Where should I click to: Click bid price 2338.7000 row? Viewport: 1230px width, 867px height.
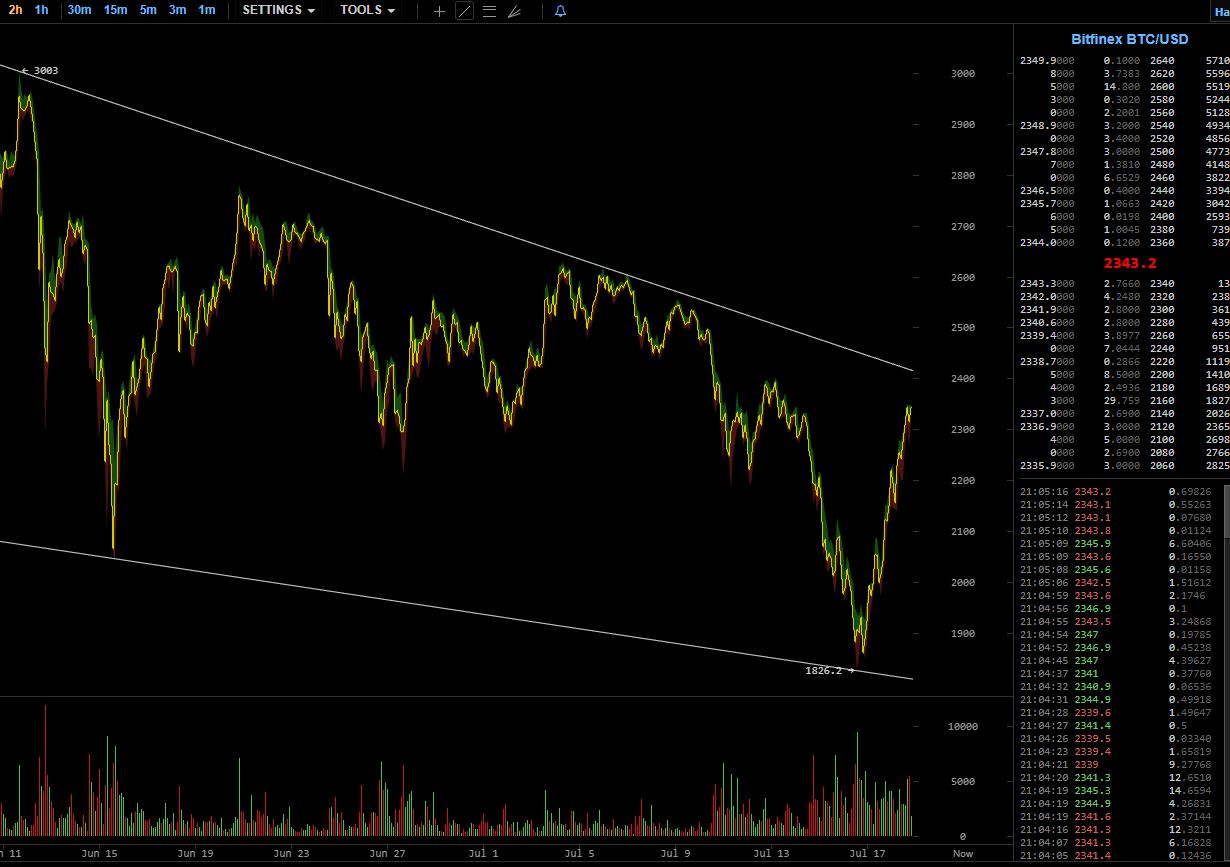tap(1047, 362)
